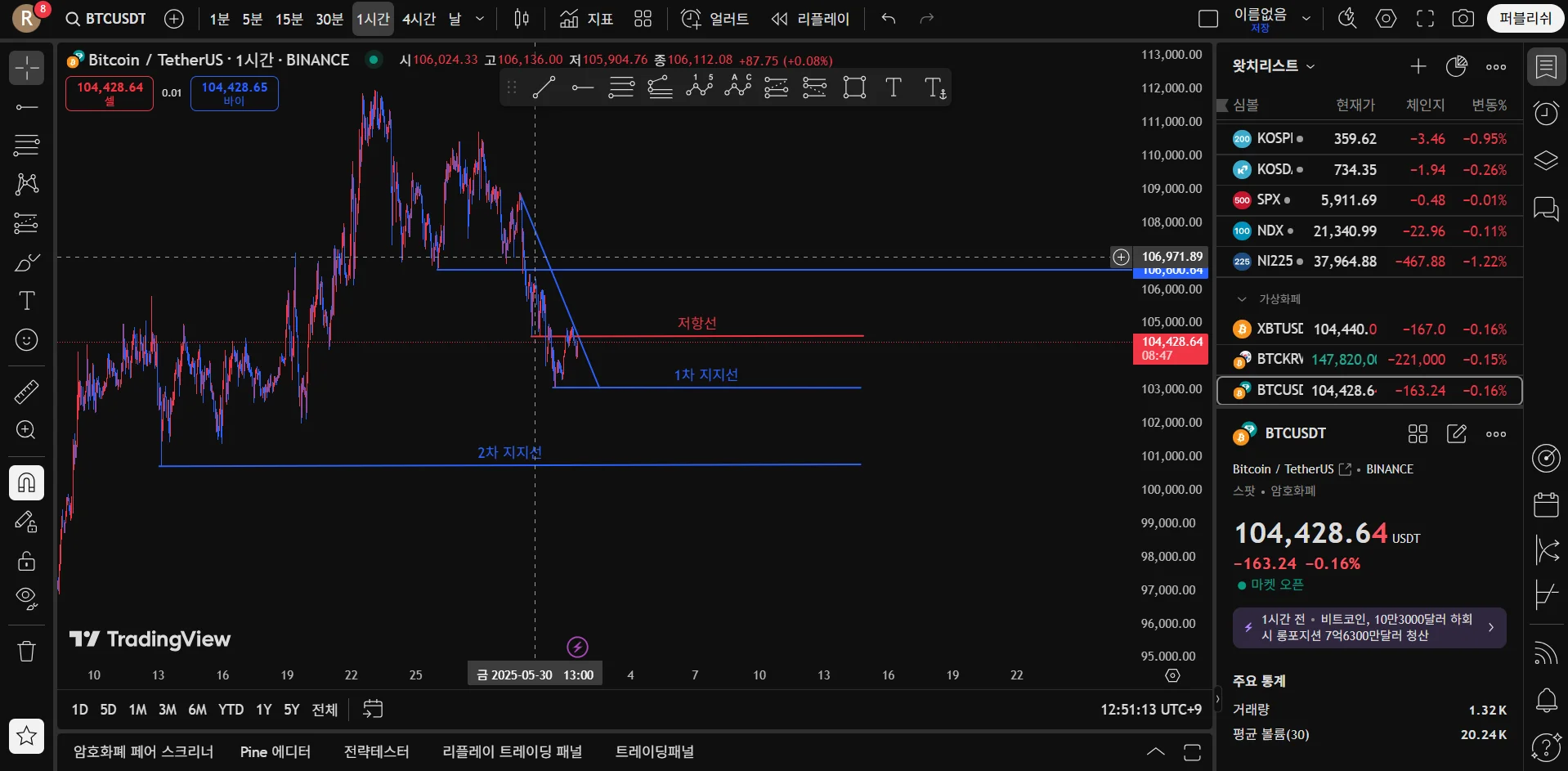Open BTCUSDT symbol search
Viewport: 1568px width, 771px height.
pyautogui.click(x=106, y=19)
